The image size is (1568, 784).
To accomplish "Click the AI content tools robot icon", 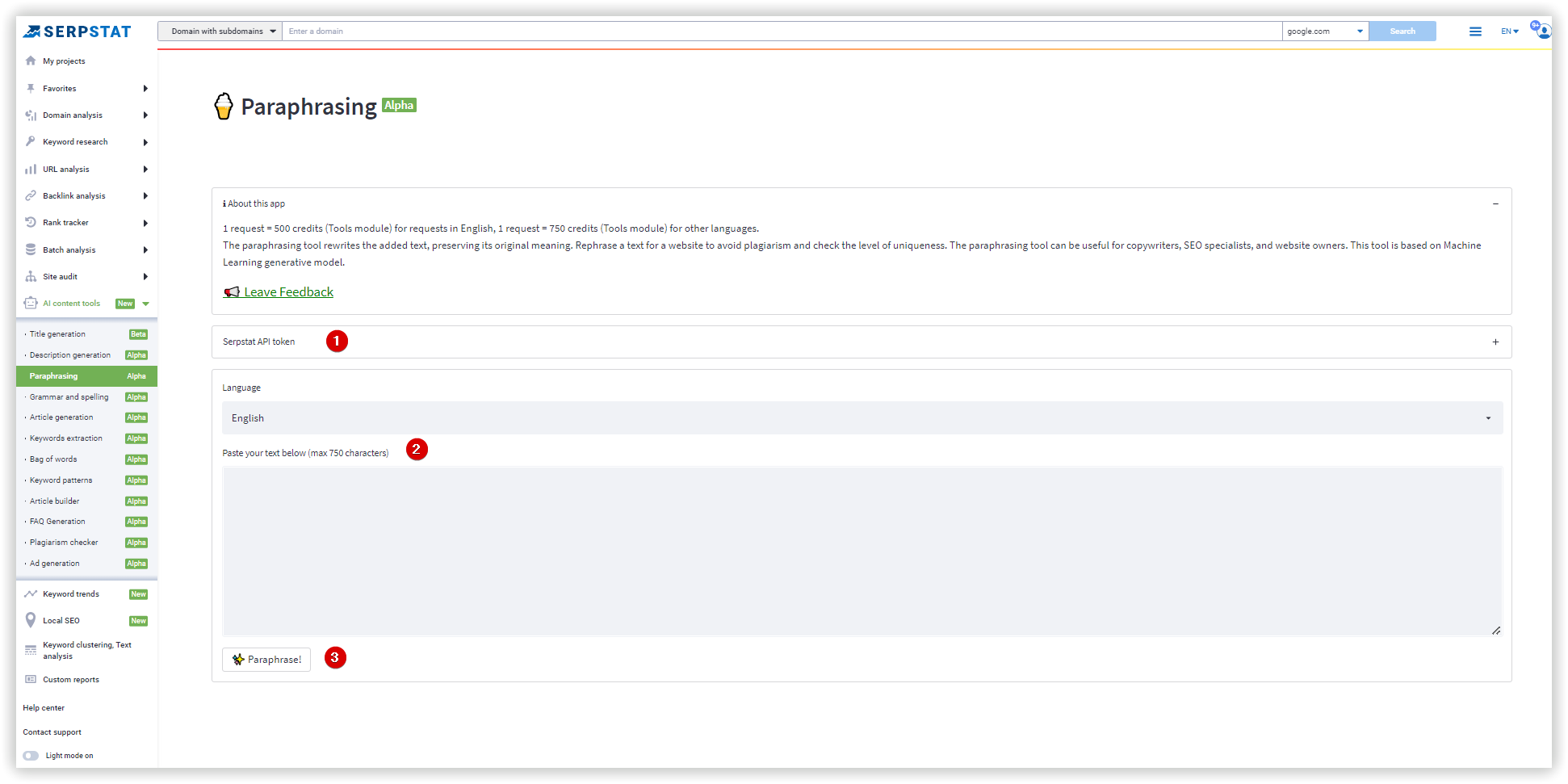I will [x=31, y=303].
